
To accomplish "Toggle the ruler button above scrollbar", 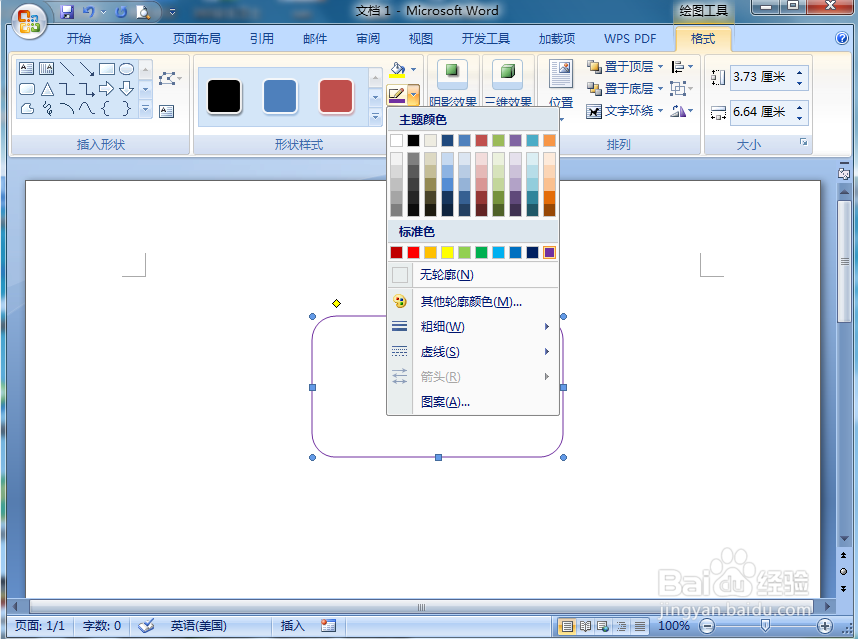I will 844,173.
